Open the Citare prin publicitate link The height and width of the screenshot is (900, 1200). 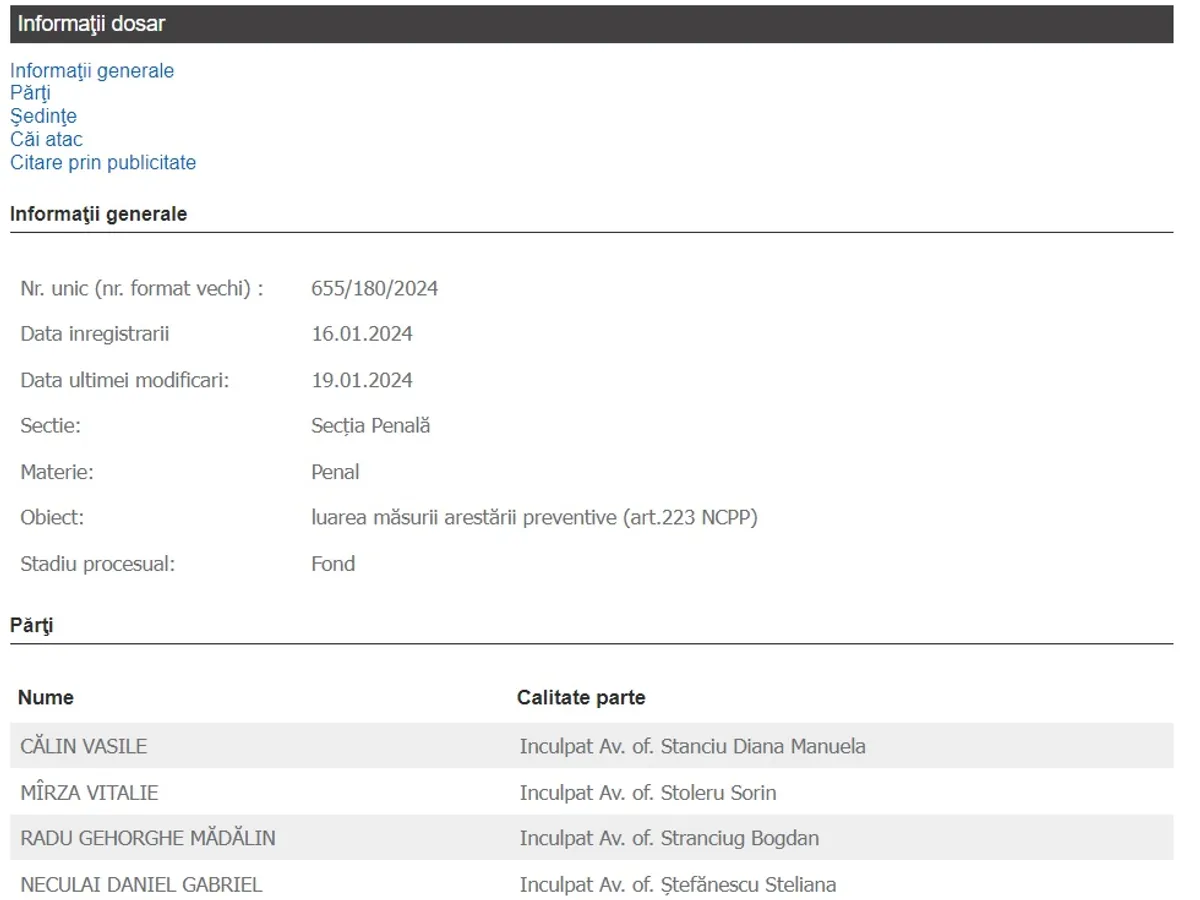pos(103,163)
